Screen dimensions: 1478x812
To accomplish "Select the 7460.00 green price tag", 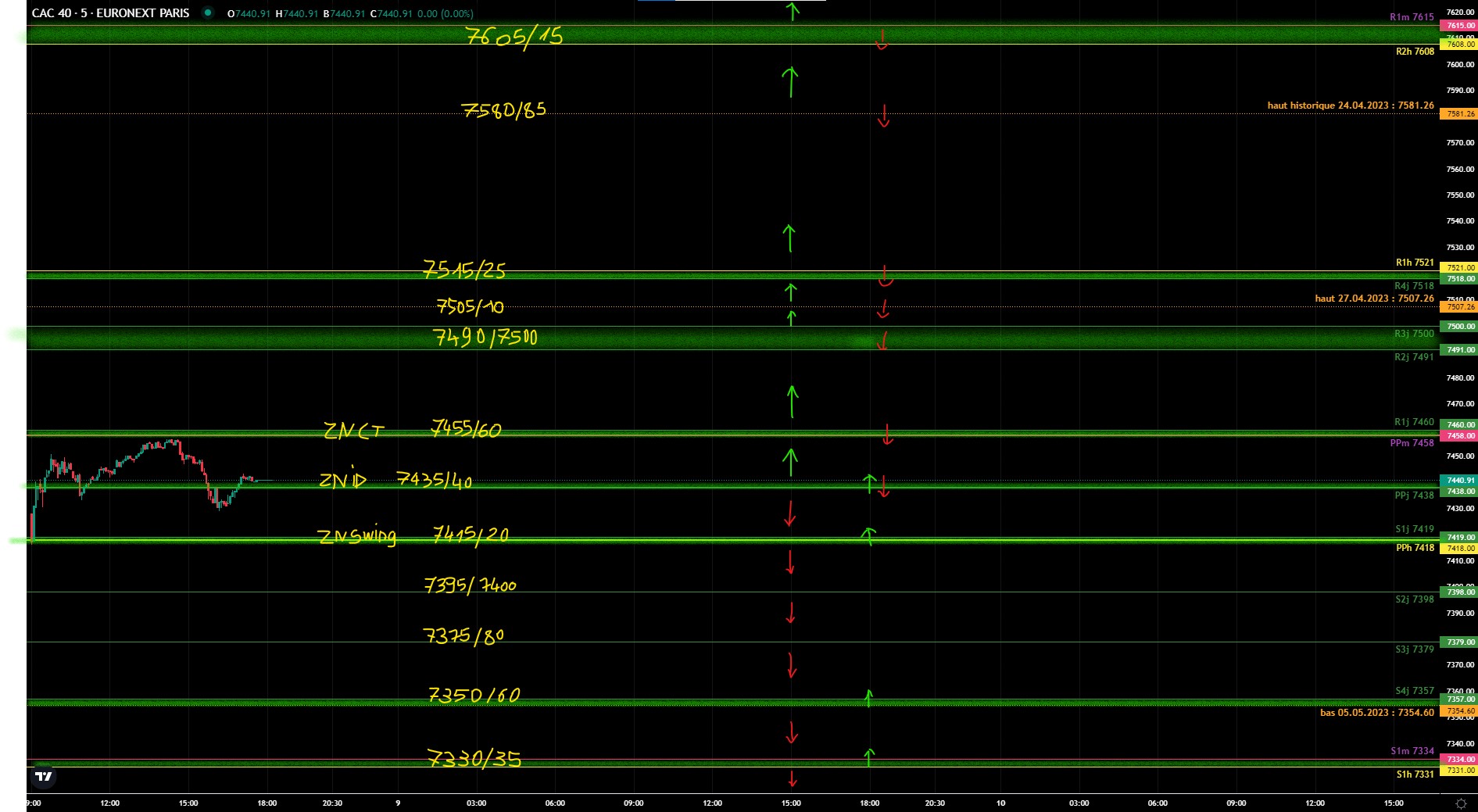I will pyautogui.click(x=1458, y=424).
